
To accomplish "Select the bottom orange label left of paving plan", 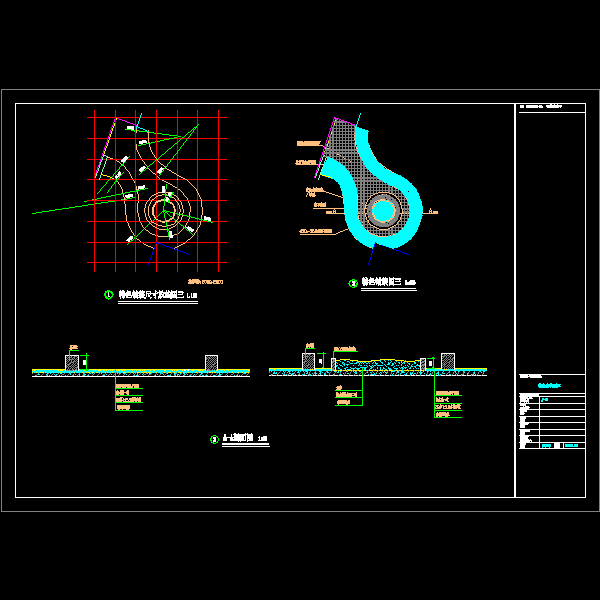I will point(316,231).
